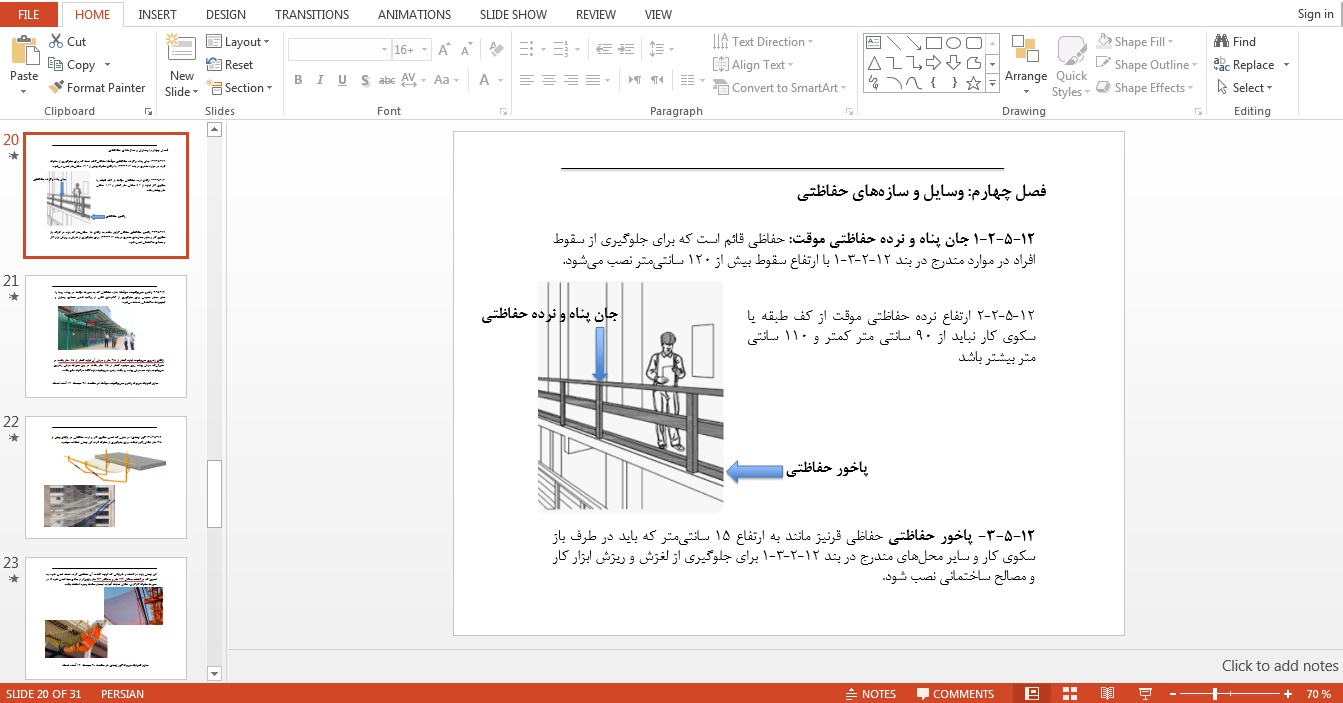Select slide 21 thumbnail
This screenshot has height=703, width=1343.
tap(106, 337)
